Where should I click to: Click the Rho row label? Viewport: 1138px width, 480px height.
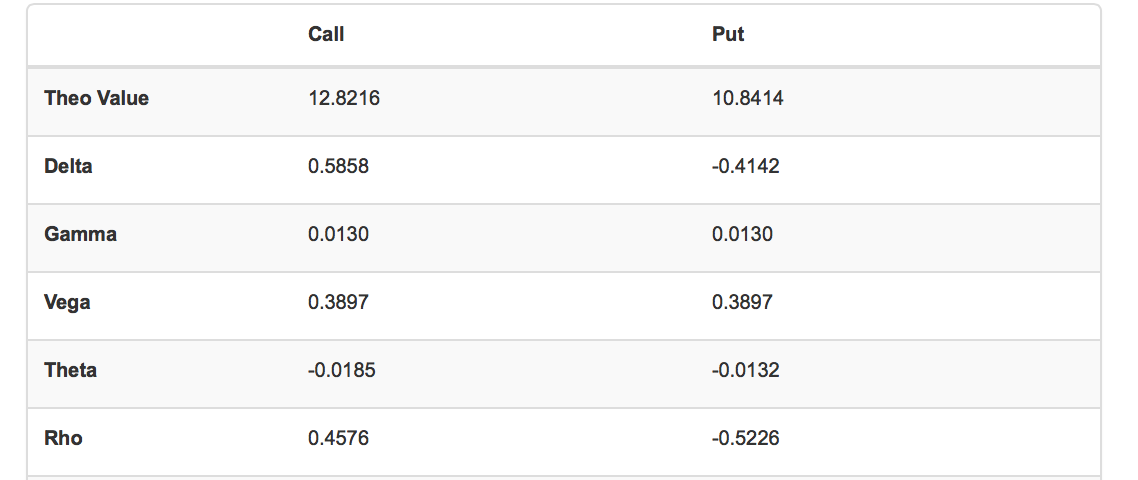(x=64, y=438)
